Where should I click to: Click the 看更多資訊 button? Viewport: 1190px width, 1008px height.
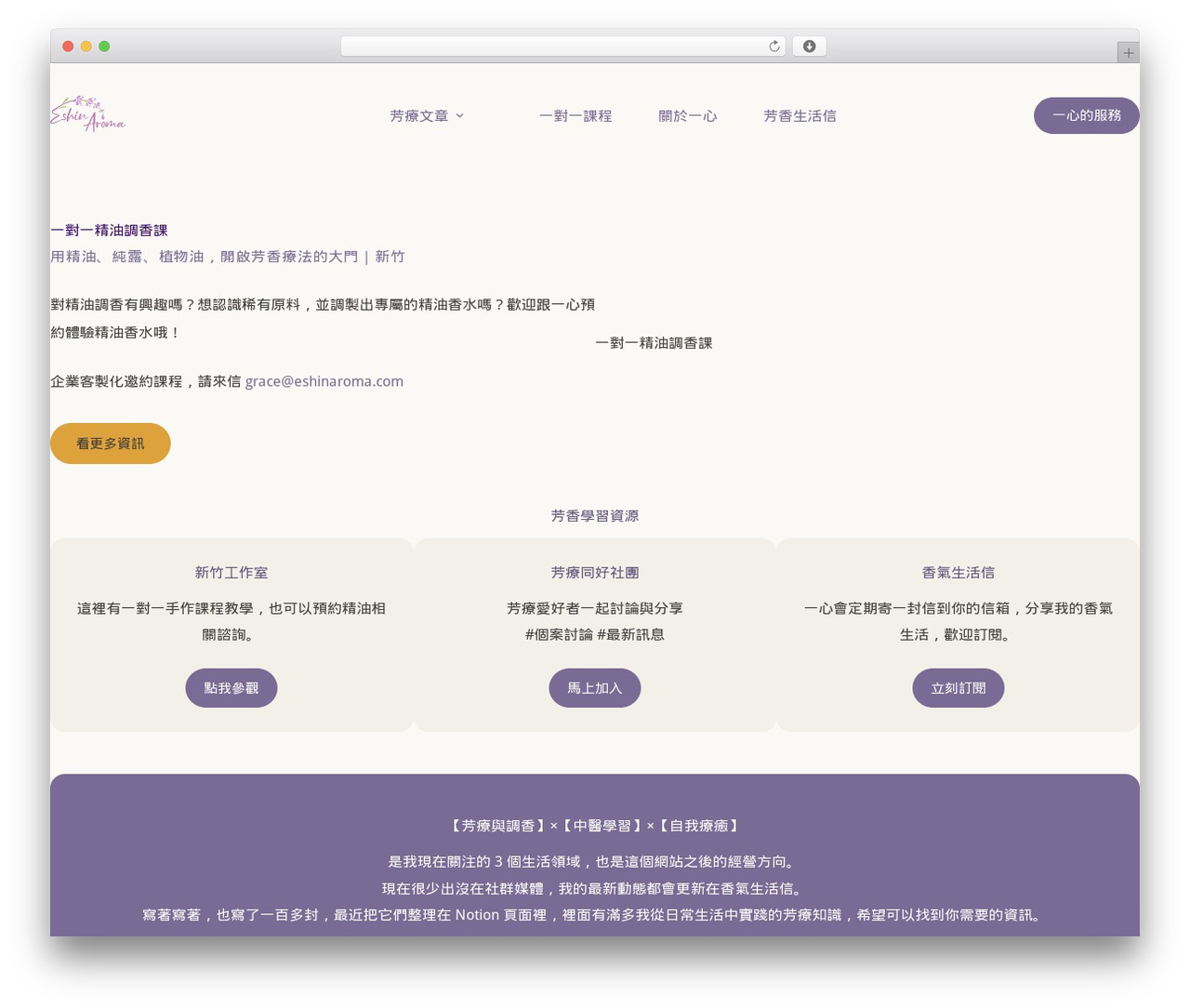pos(111,444)
